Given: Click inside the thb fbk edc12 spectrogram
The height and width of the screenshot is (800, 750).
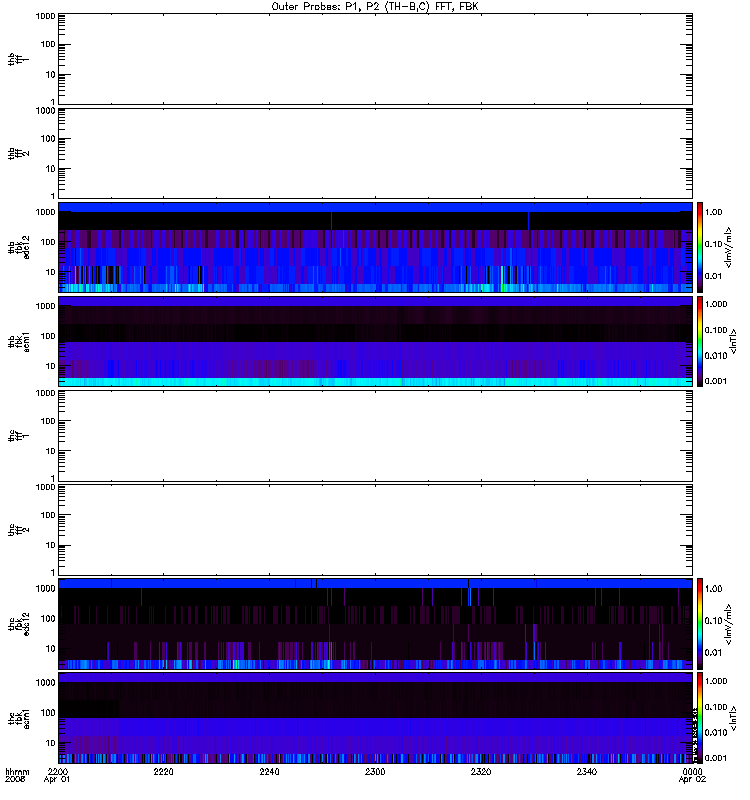Looking at the screenshot, I should click(375, 247).
